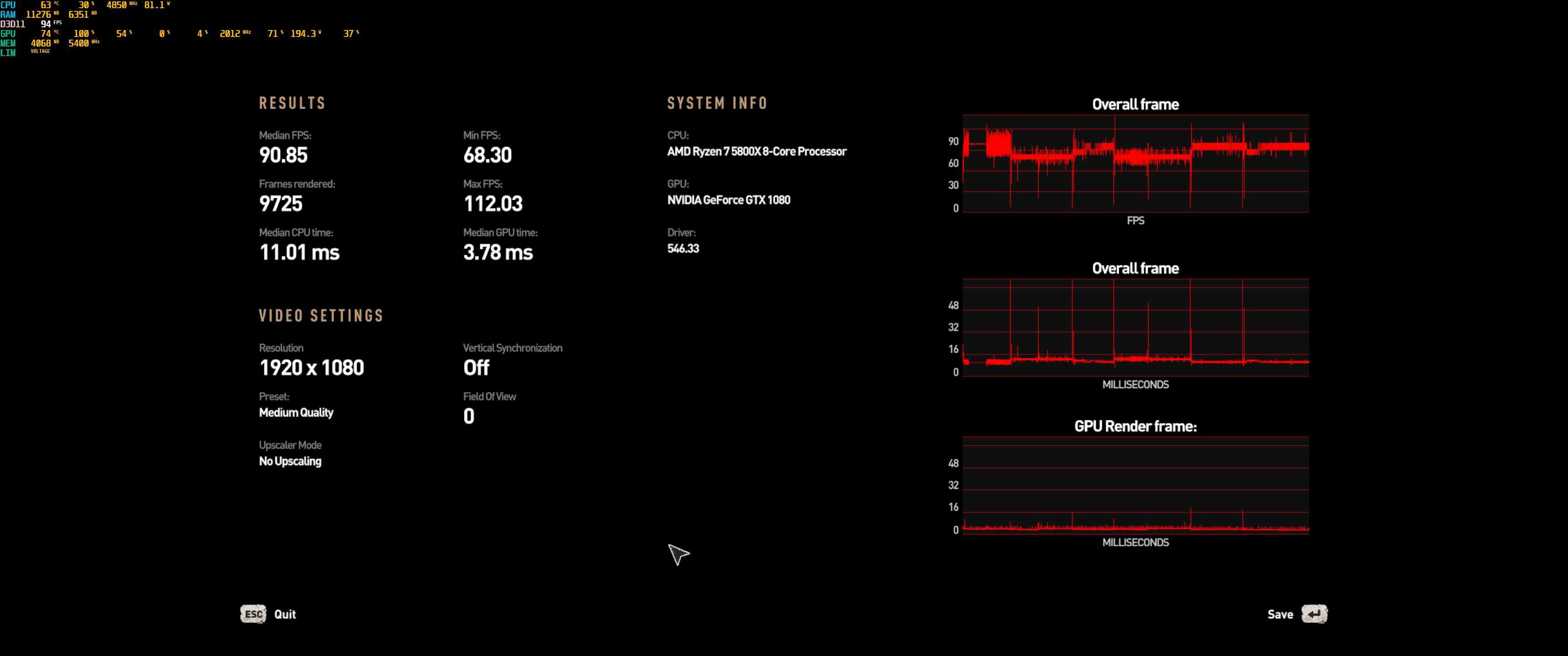Click the Overall frame milliseconds graph

click(1135, 328)
